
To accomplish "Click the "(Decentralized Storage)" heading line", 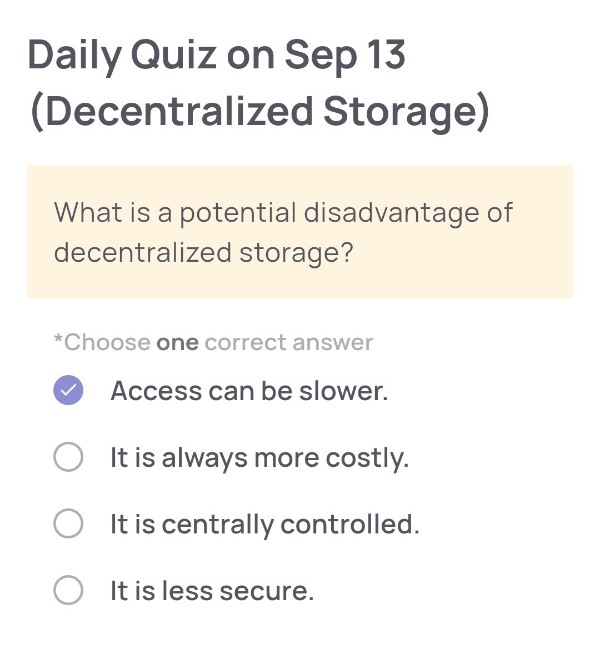I will [x=260, y=112].
